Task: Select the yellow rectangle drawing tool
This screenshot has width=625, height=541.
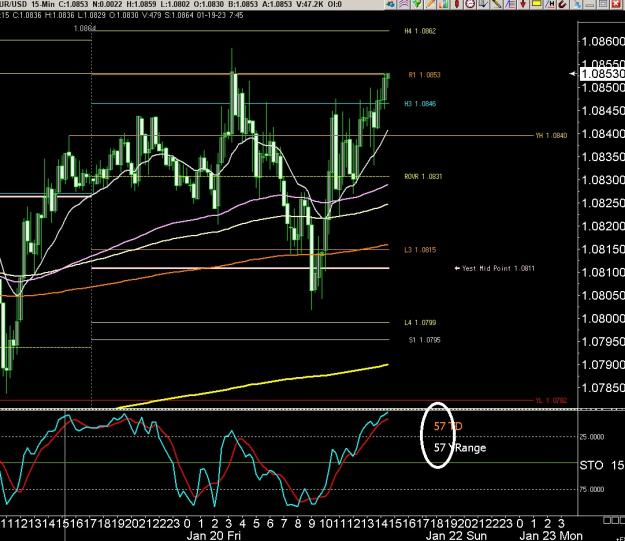Action: click(537, 4)
